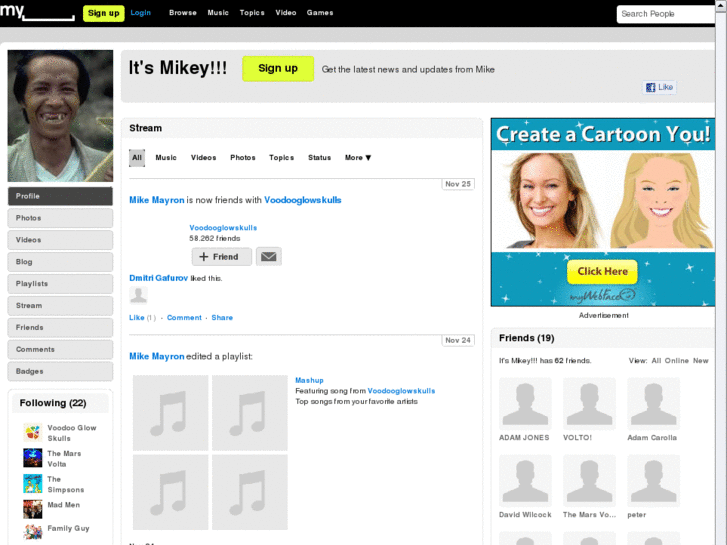Viewport: 727px width, 545px height.
Task: Open the Comments sidebar section
Action: click(60, 349)
